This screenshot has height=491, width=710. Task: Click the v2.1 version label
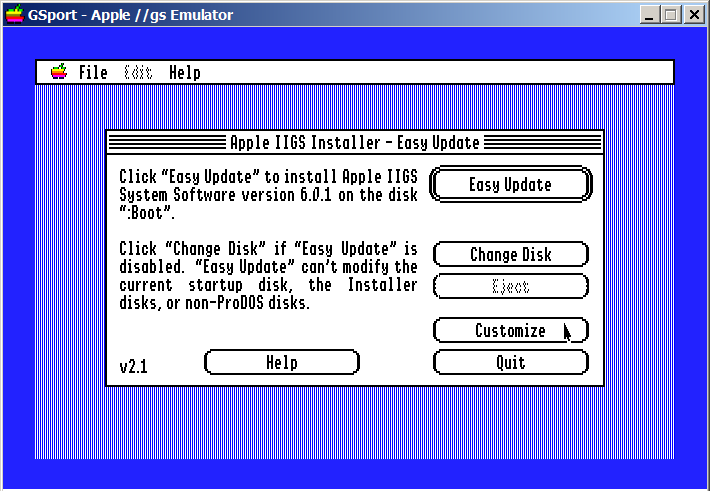tap(133, 366)
